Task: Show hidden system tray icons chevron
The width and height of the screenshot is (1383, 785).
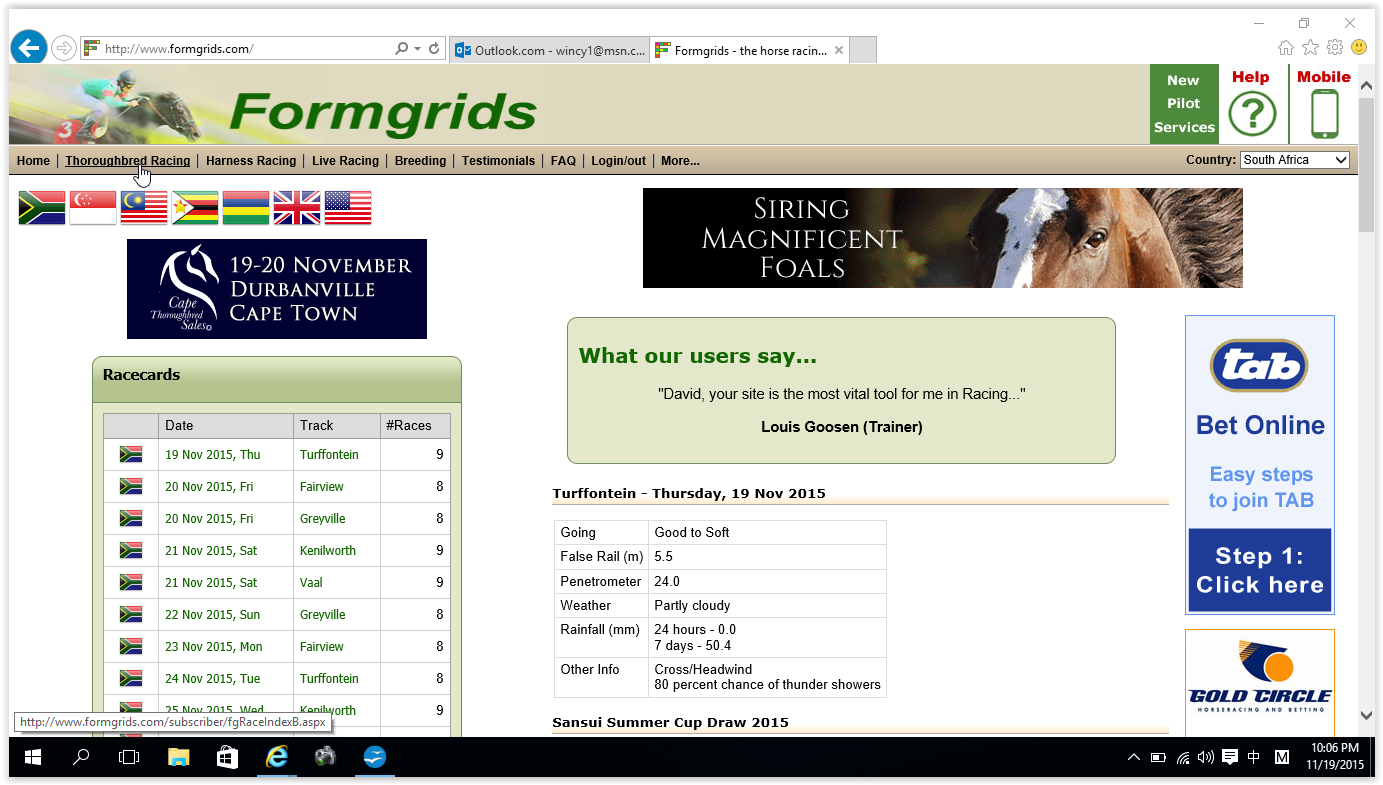Action: (1133, 758)
